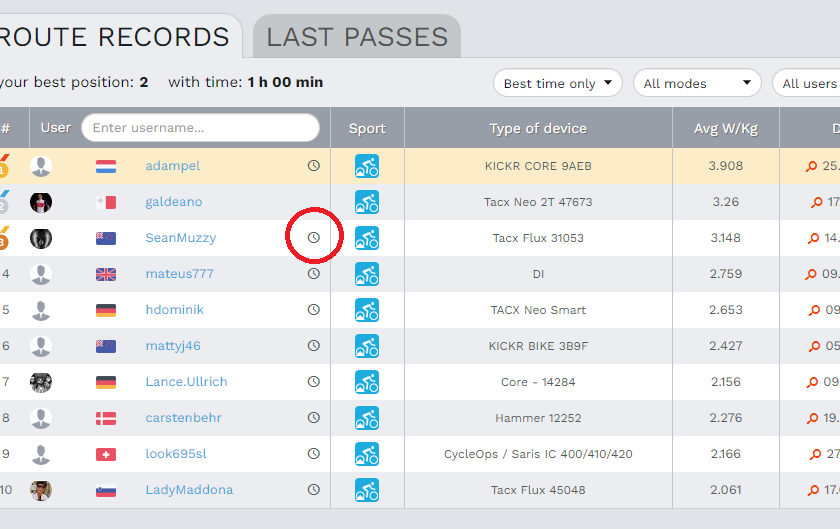Click magnifier icon in Lance.Ullrich row

tap(812, 382)
